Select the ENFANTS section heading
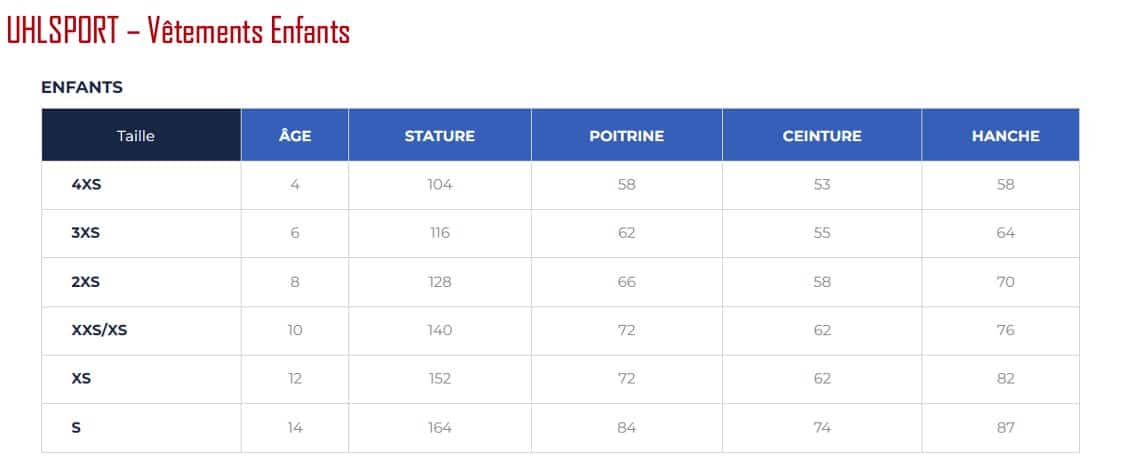Viewport: 1121px width, 471px height. click(x=82, y=87)
